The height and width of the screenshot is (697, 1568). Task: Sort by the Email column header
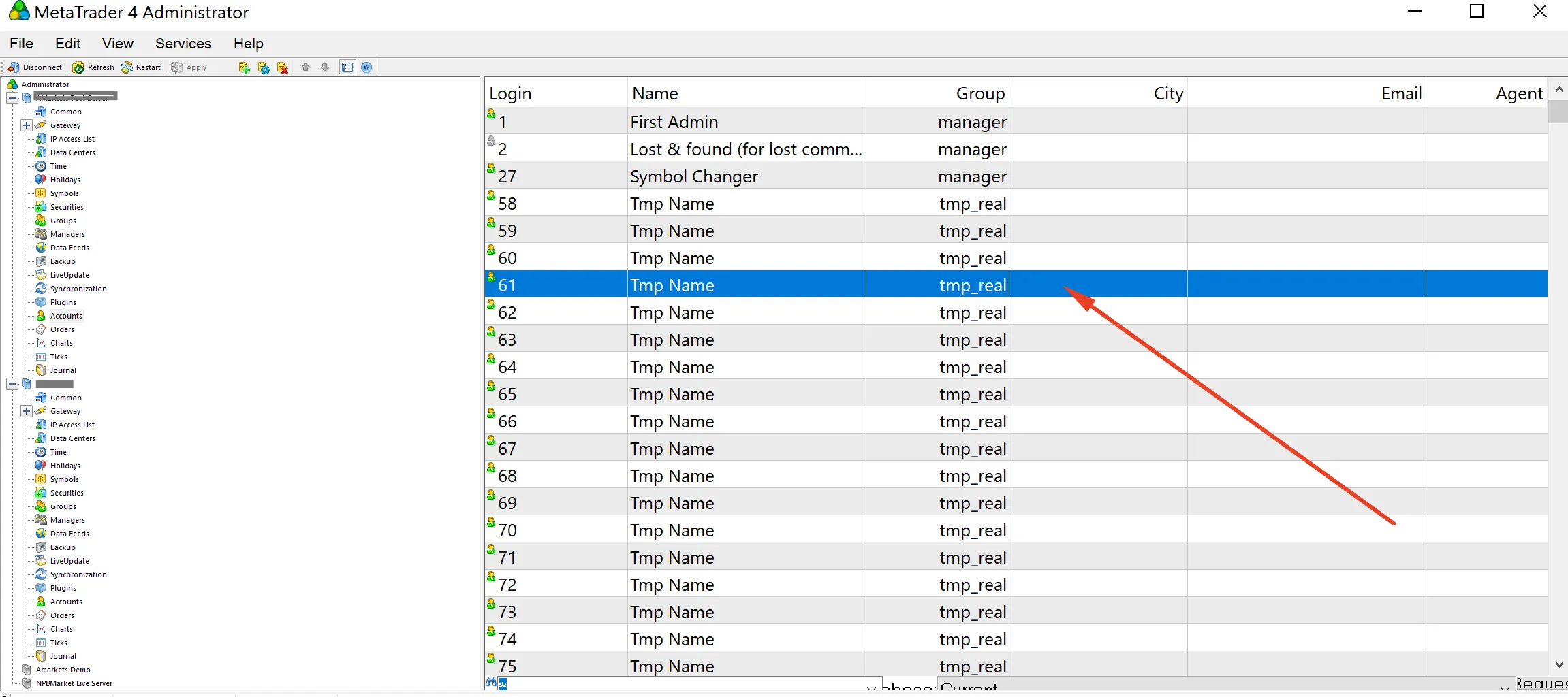pos(1306,93)
